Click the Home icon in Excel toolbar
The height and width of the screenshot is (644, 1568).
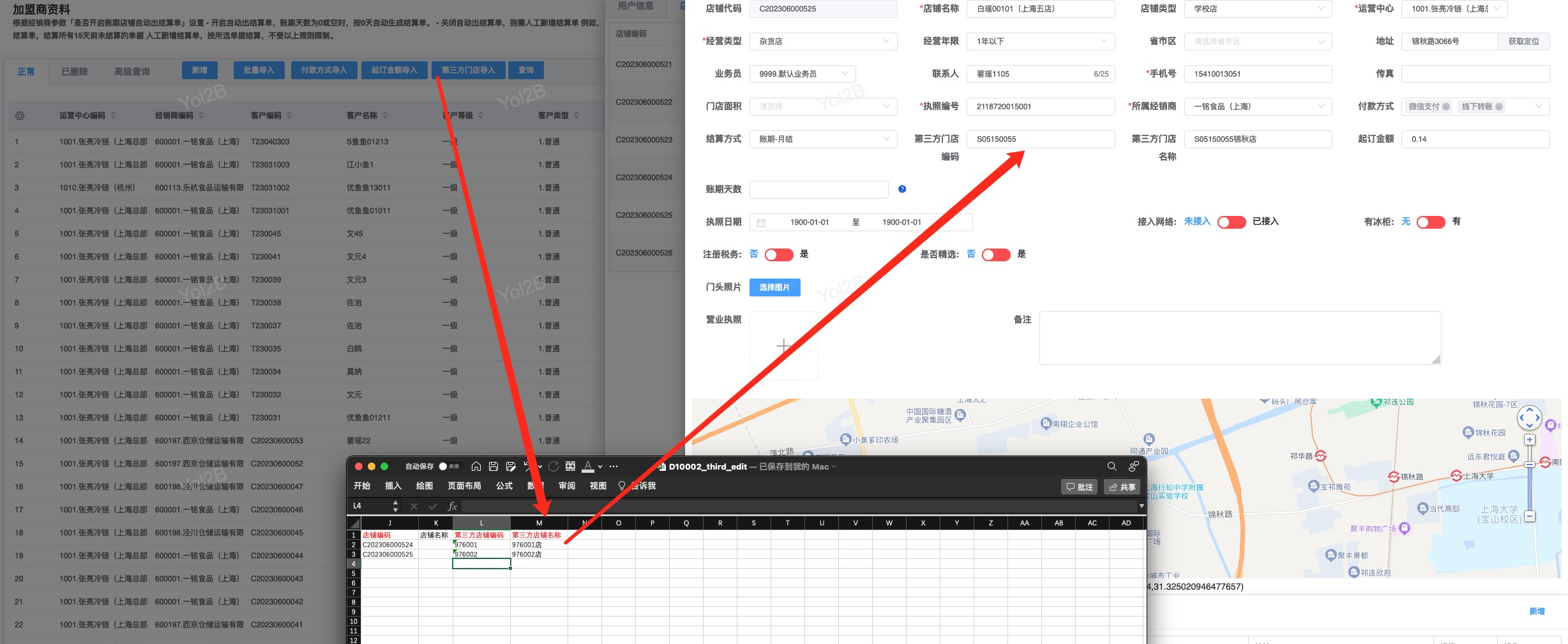(x=476, y=466)
